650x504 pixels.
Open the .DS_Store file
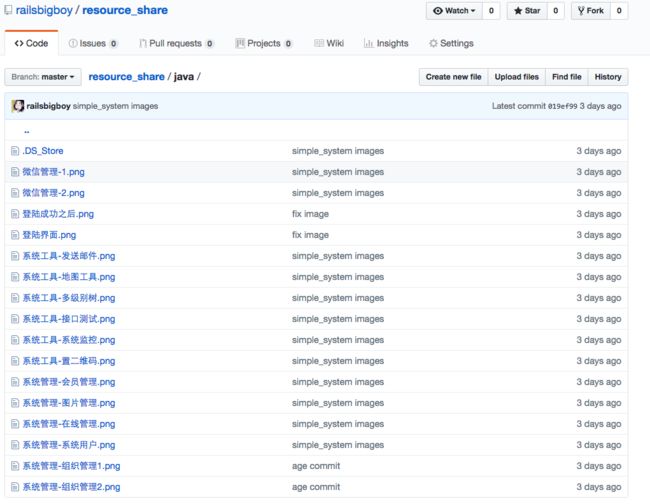[x=43, y=151]
